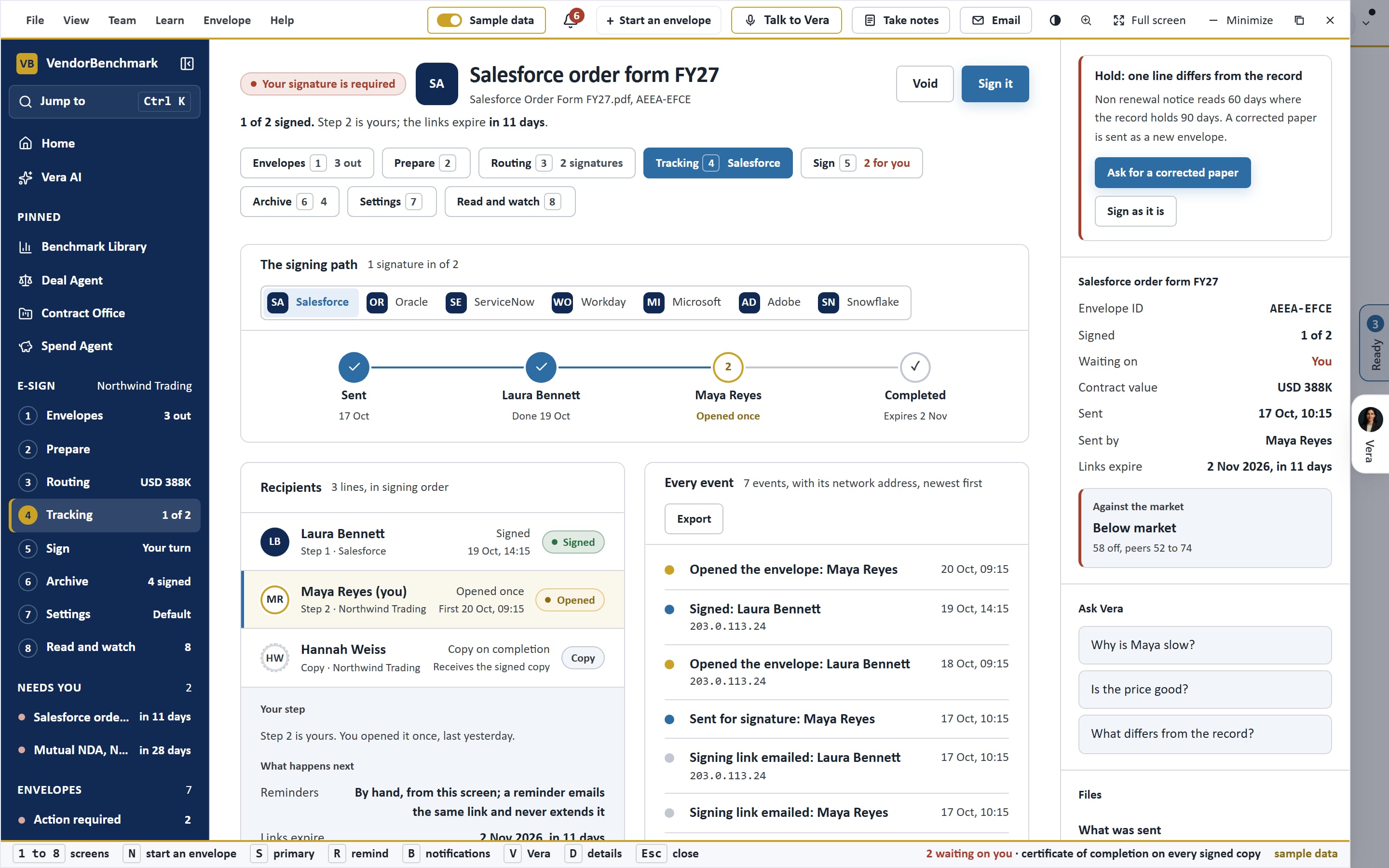Click the zoom magnifier icon
The width and height of the screenshot is (1389, 868).
click(x=1086, y=20)
